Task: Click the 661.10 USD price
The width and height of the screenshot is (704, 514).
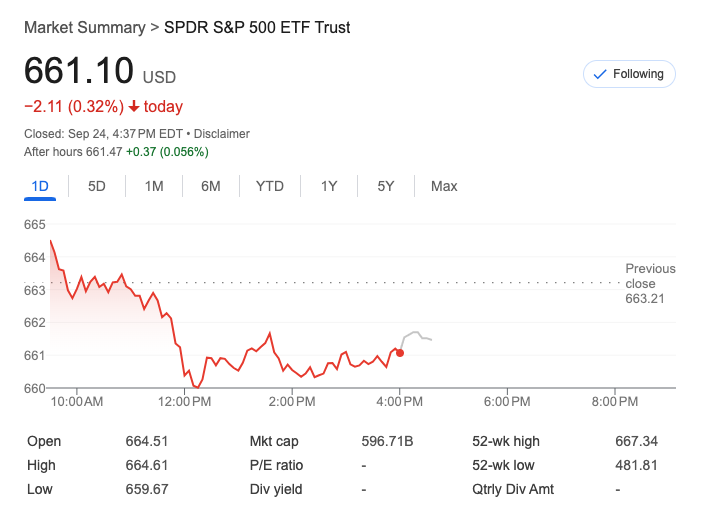Action: pyautogui.click(x=79, y=72)
